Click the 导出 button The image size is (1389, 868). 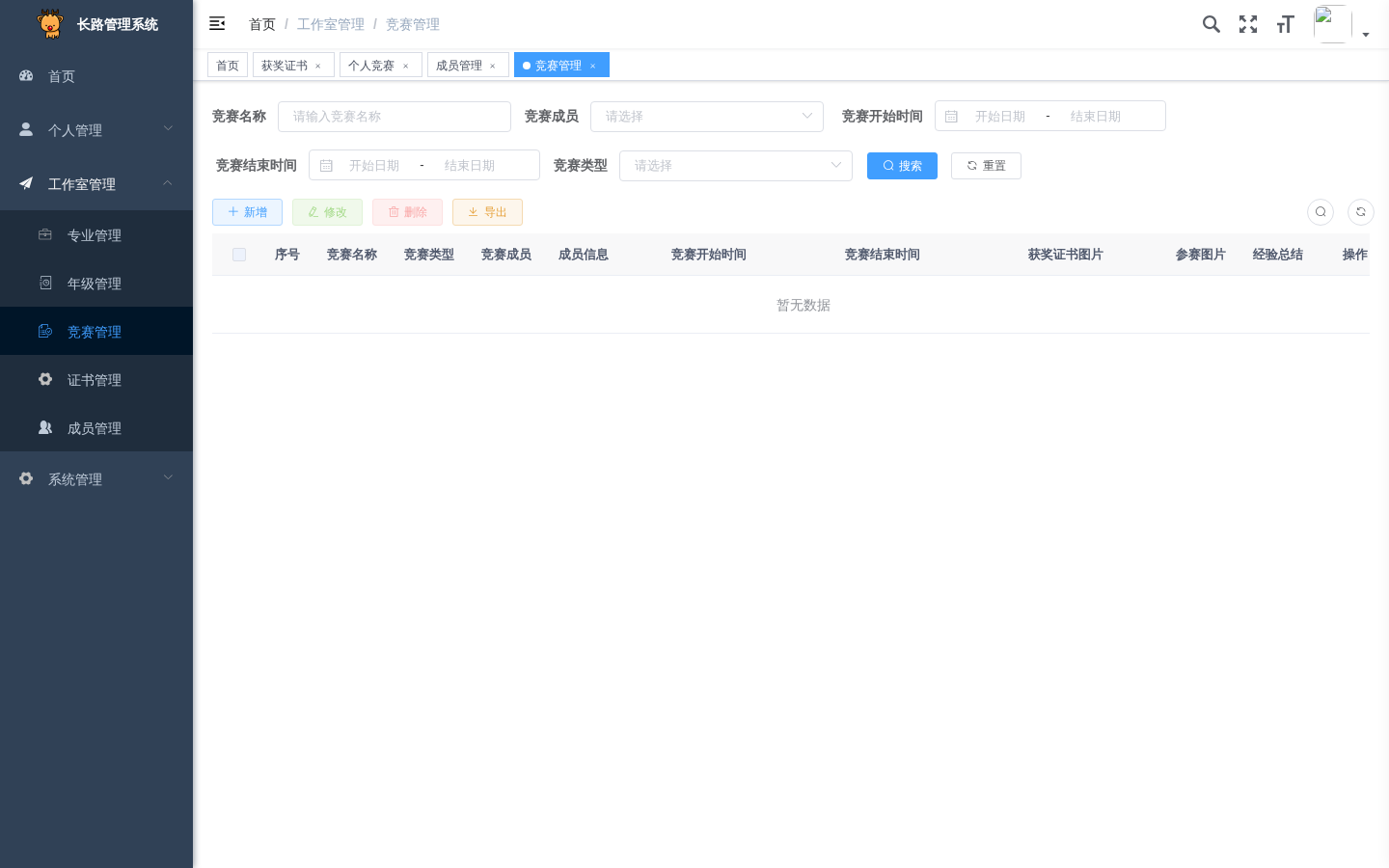pyautogui.click(x=487, y=212)
